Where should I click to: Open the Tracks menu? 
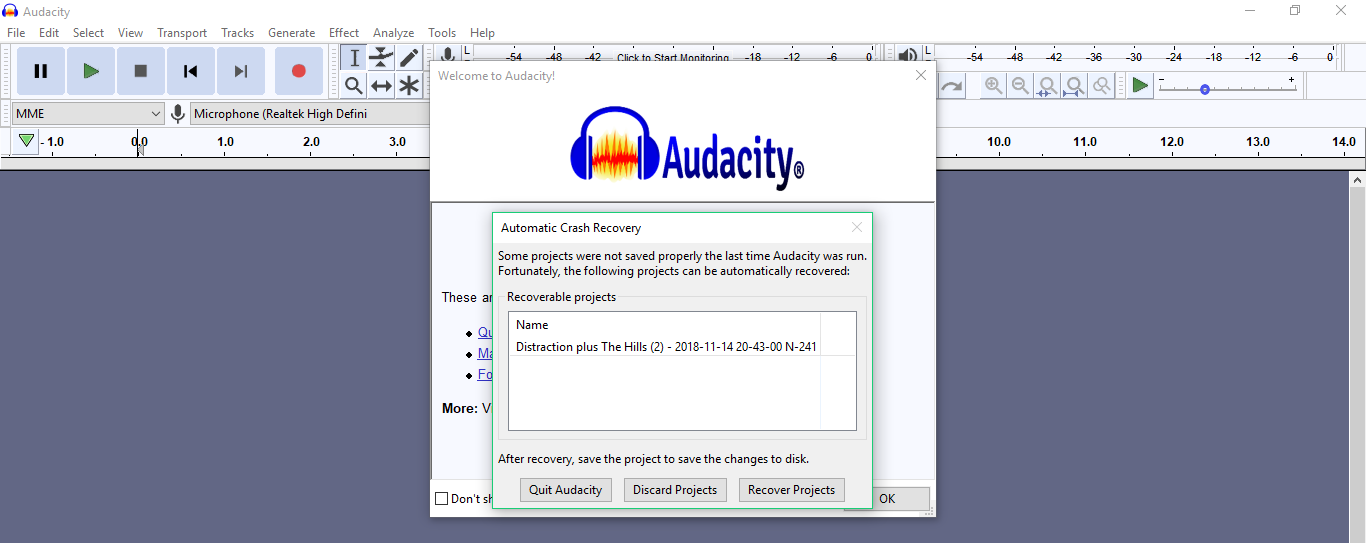coord(237,33)
